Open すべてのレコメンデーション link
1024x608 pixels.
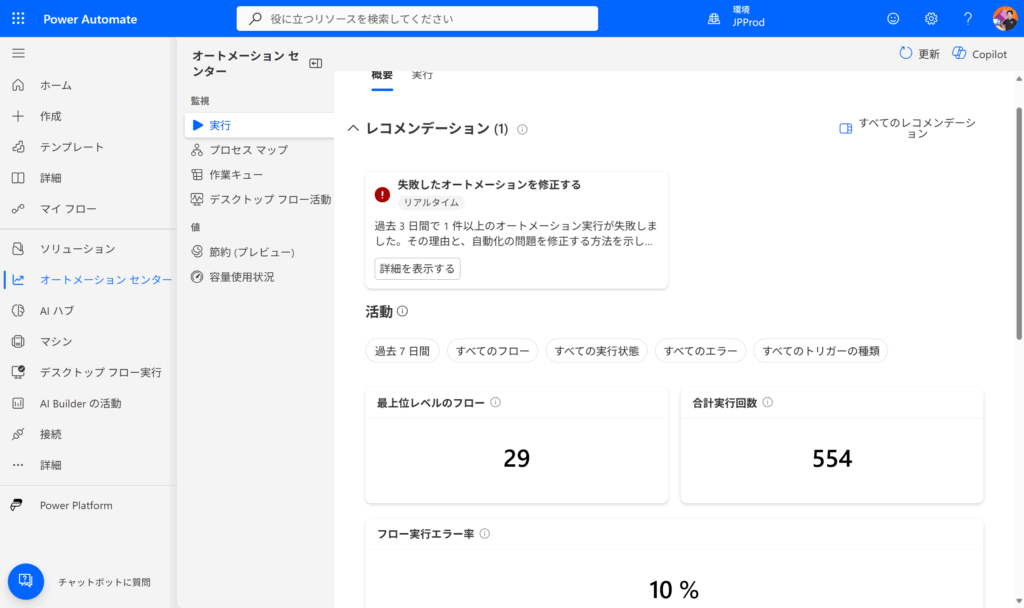(x=908, y=128)
